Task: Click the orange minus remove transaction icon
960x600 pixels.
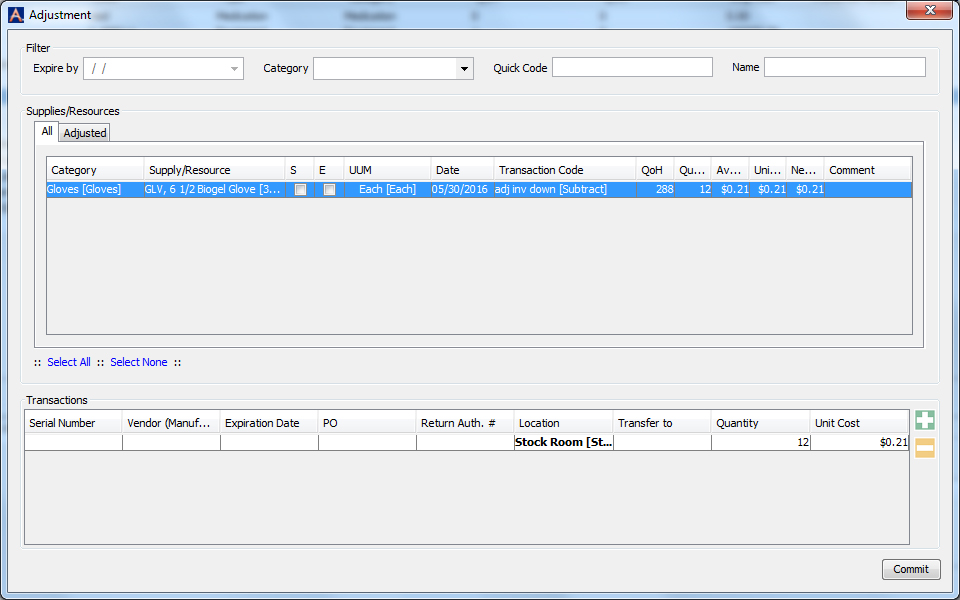Action: pyautogui.click(x=924, y=449)
